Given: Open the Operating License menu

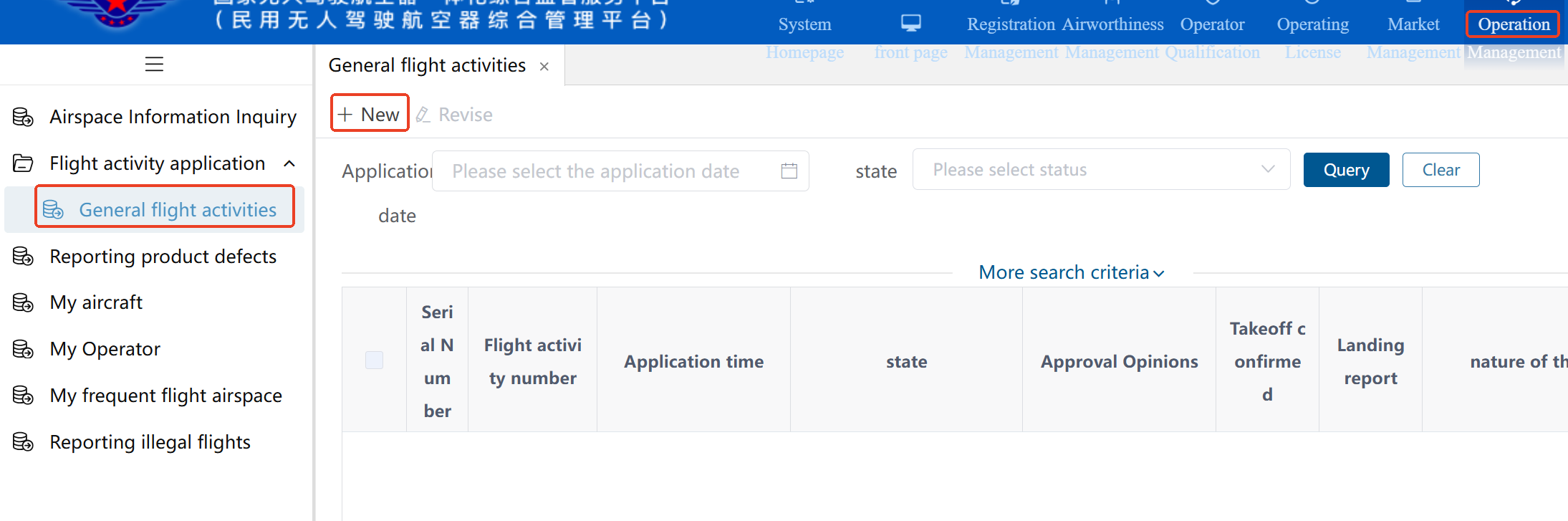Looking at the screenshot, I should [1313, 37].
